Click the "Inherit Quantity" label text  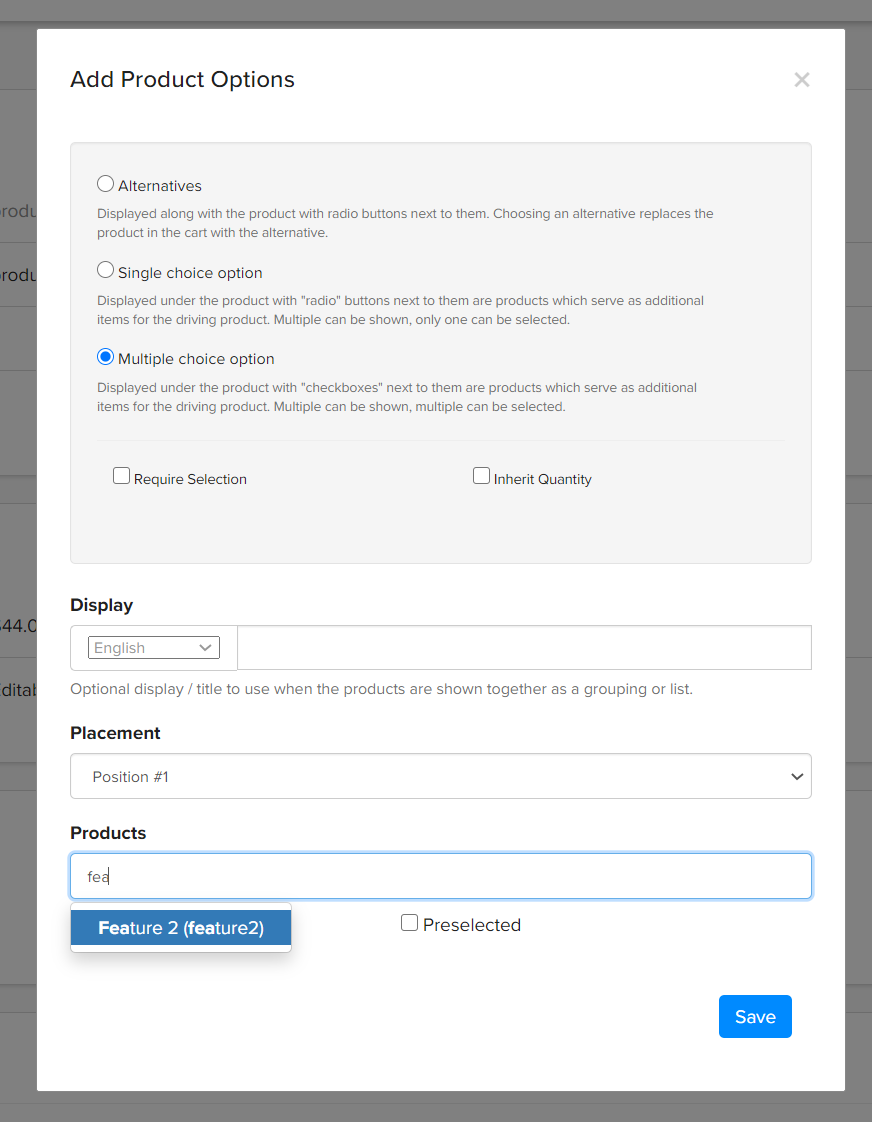(x=543, y=479)
